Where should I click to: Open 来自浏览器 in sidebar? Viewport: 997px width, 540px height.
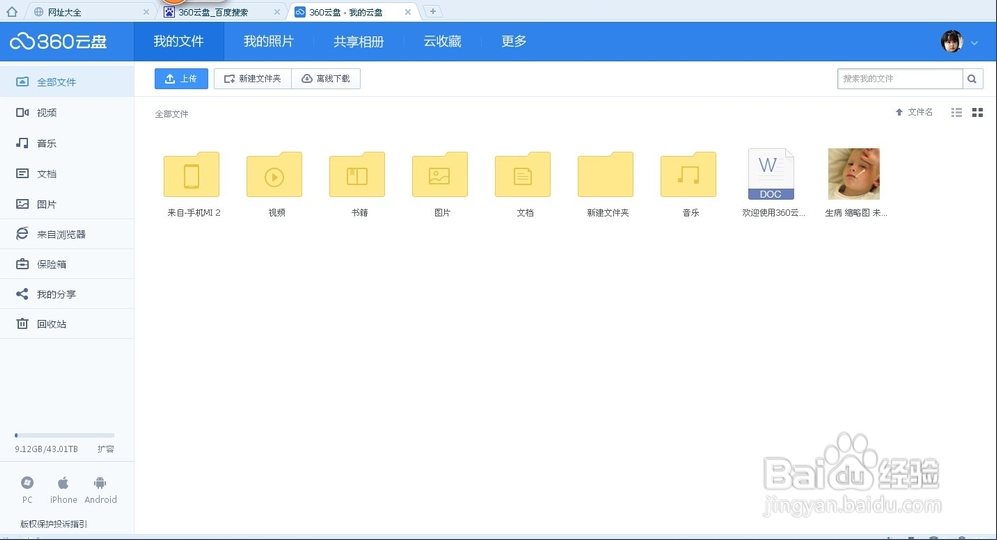point(67,234)
